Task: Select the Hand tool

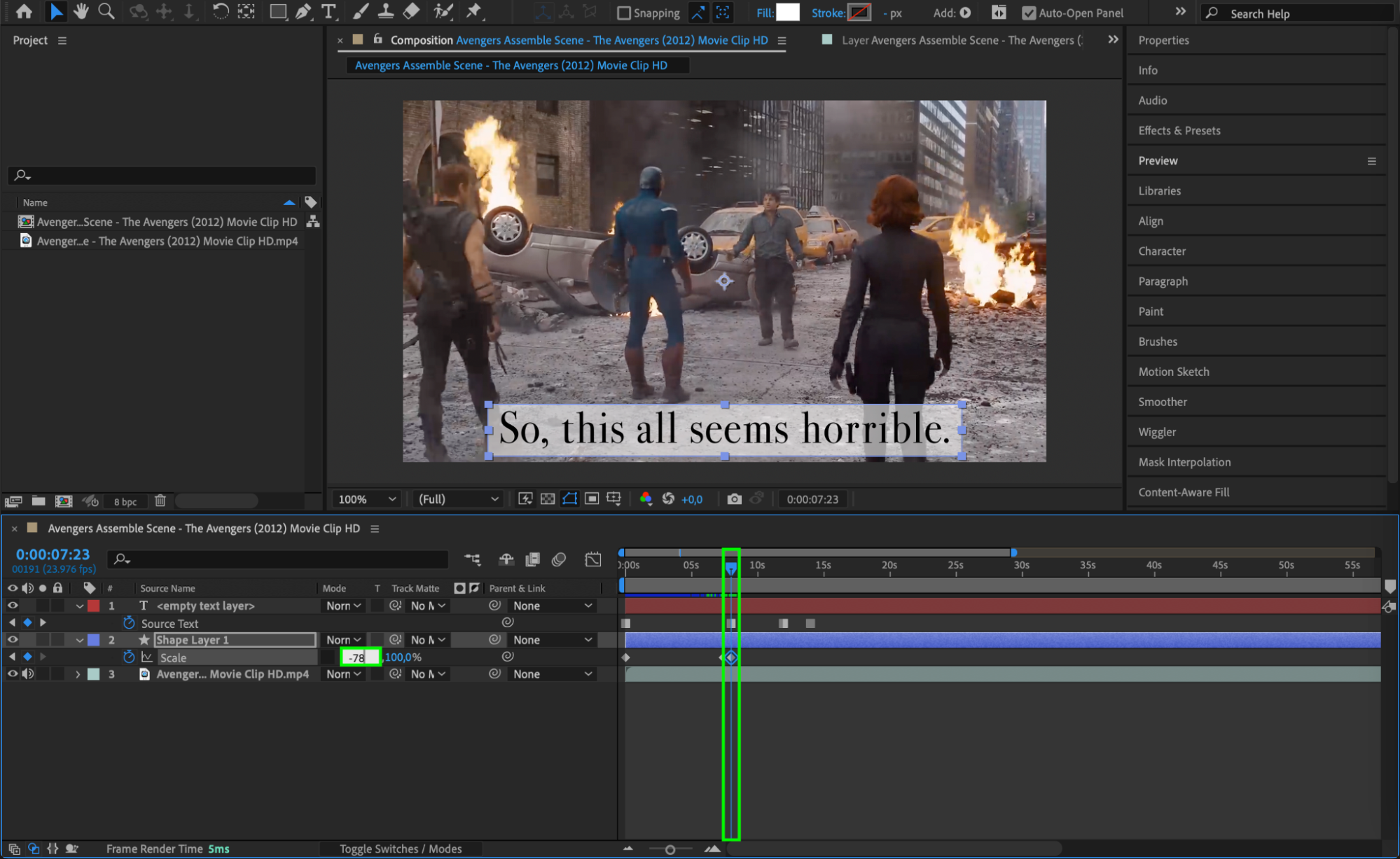Action: 81,11
